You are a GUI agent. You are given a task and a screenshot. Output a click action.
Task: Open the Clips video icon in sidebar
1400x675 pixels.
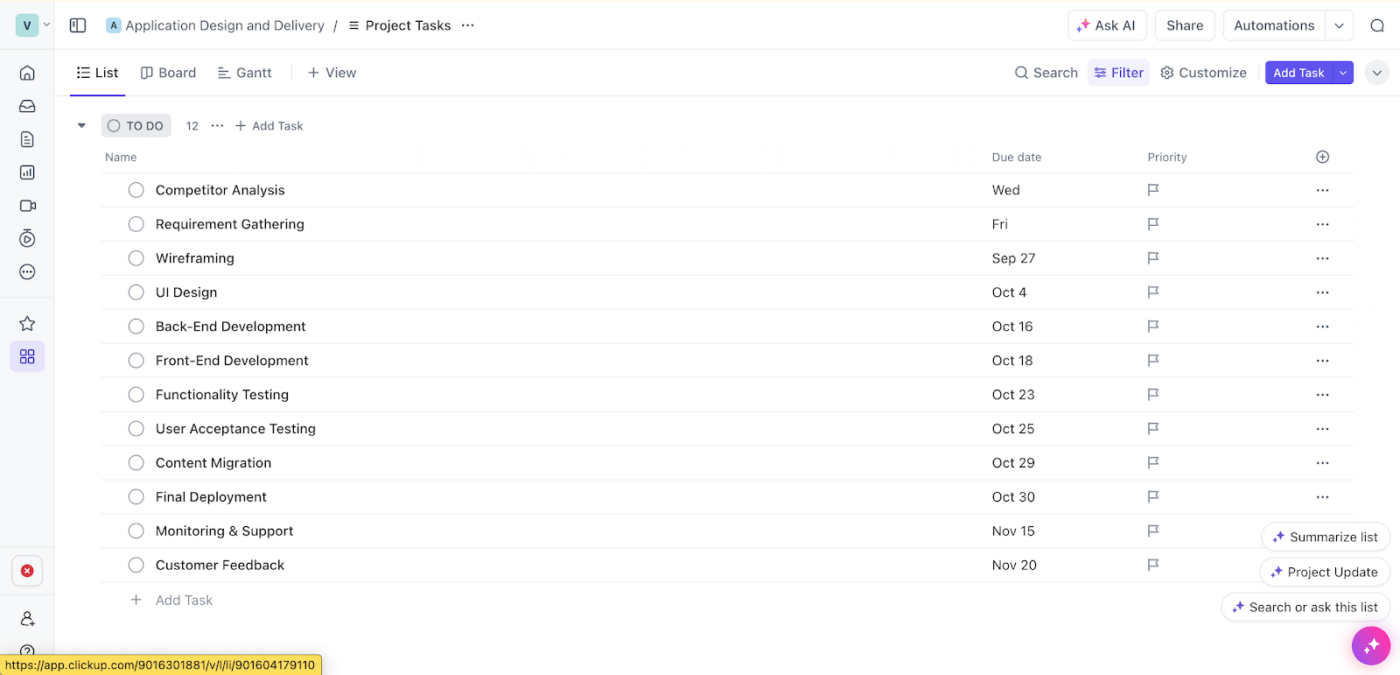27,205
